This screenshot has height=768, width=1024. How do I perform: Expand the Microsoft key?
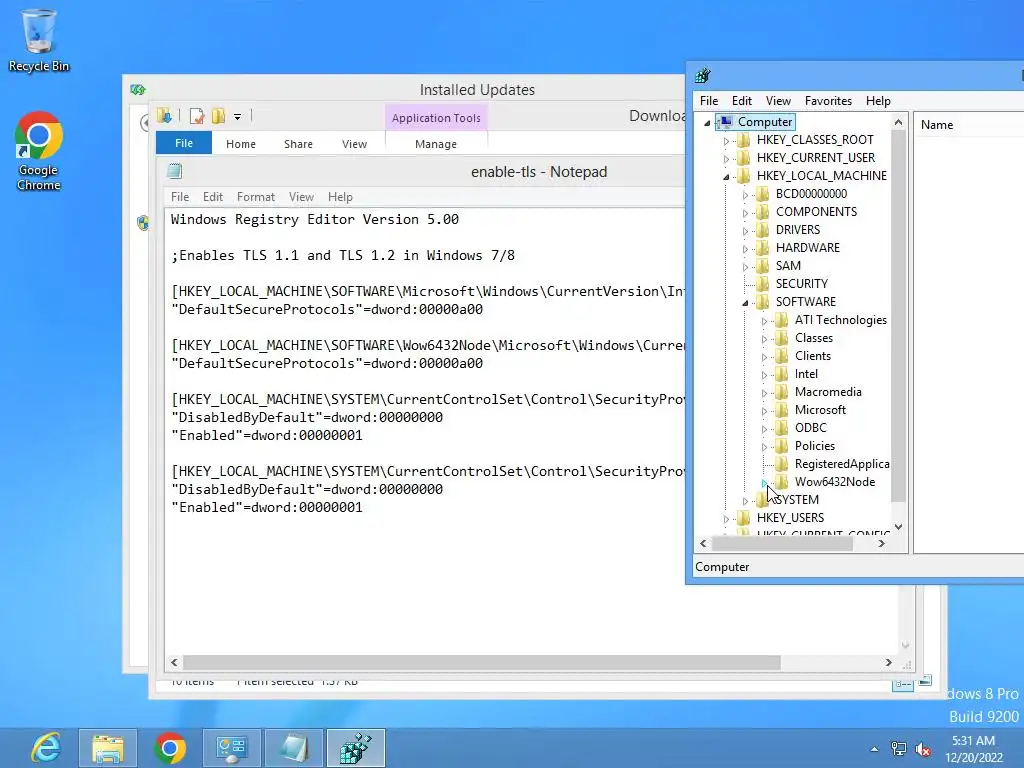[764, 411]
